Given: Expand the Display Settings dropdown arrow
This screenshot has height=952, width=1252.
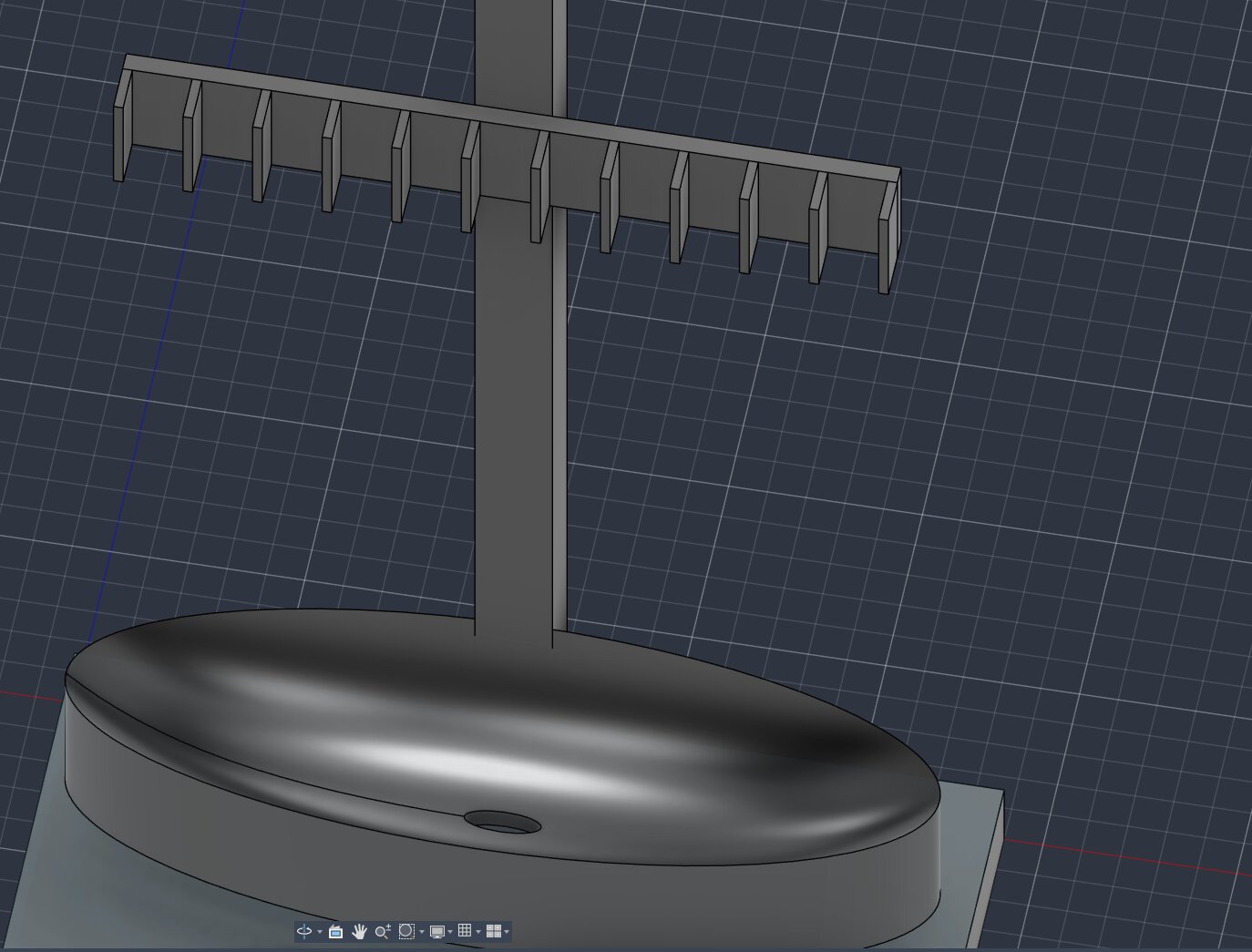Looking at the screenshot, I should [x=450, y=931].
